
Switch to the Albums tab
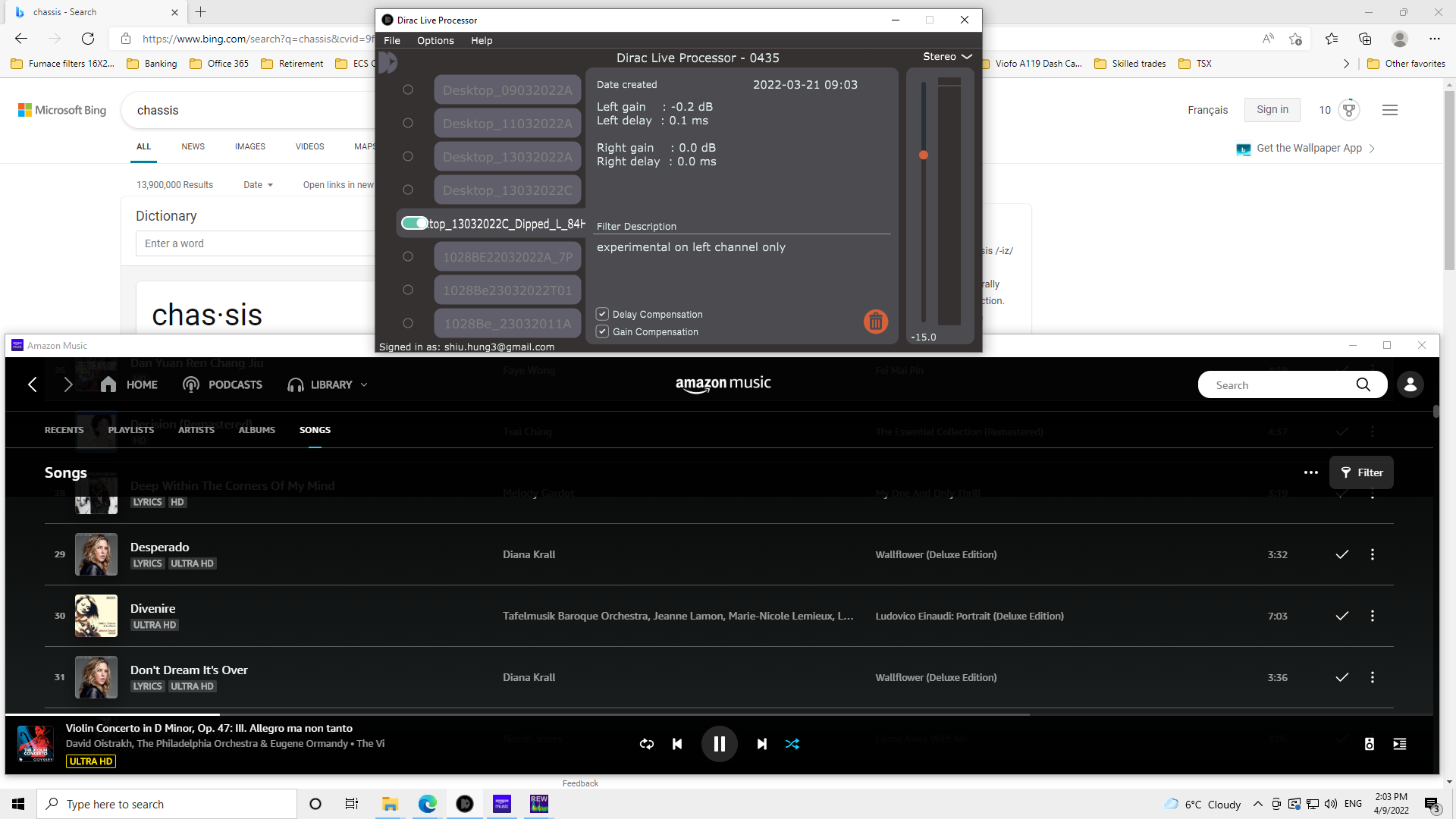coord(256,430)
